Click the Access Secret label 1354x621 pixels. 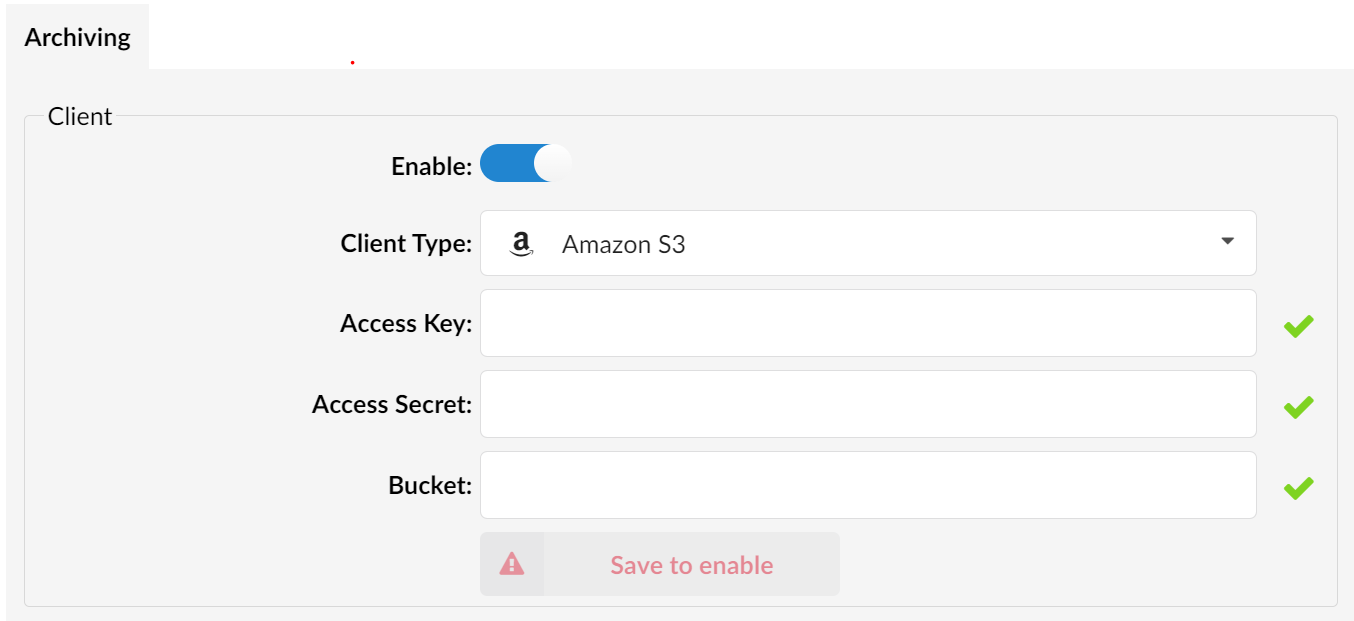[x=392, y=404]
